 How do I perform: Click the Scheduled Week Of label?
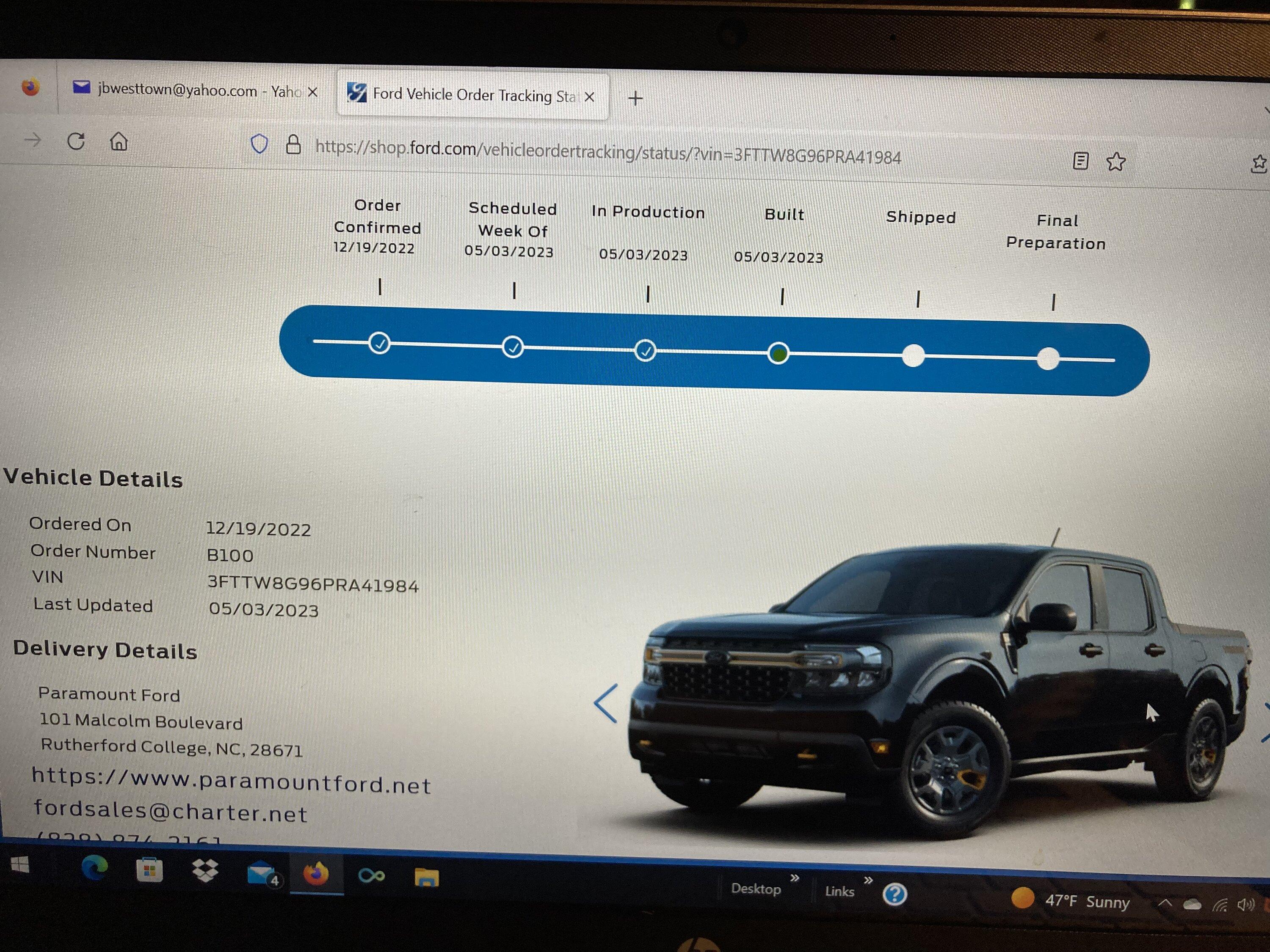513,219
